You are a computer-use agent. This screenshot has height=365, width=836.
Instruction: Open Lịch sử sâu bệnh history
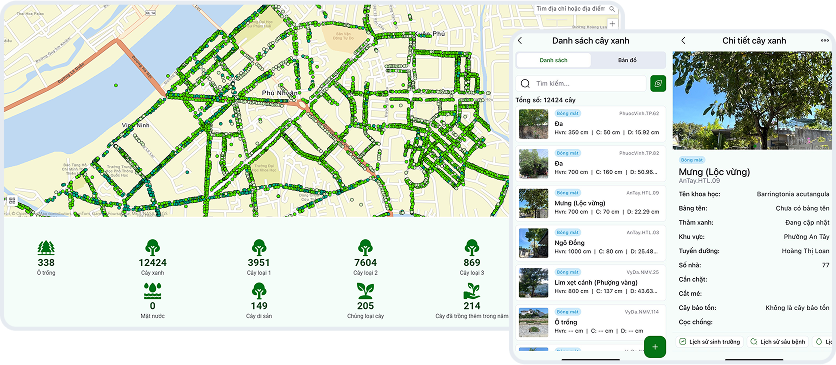778,342
